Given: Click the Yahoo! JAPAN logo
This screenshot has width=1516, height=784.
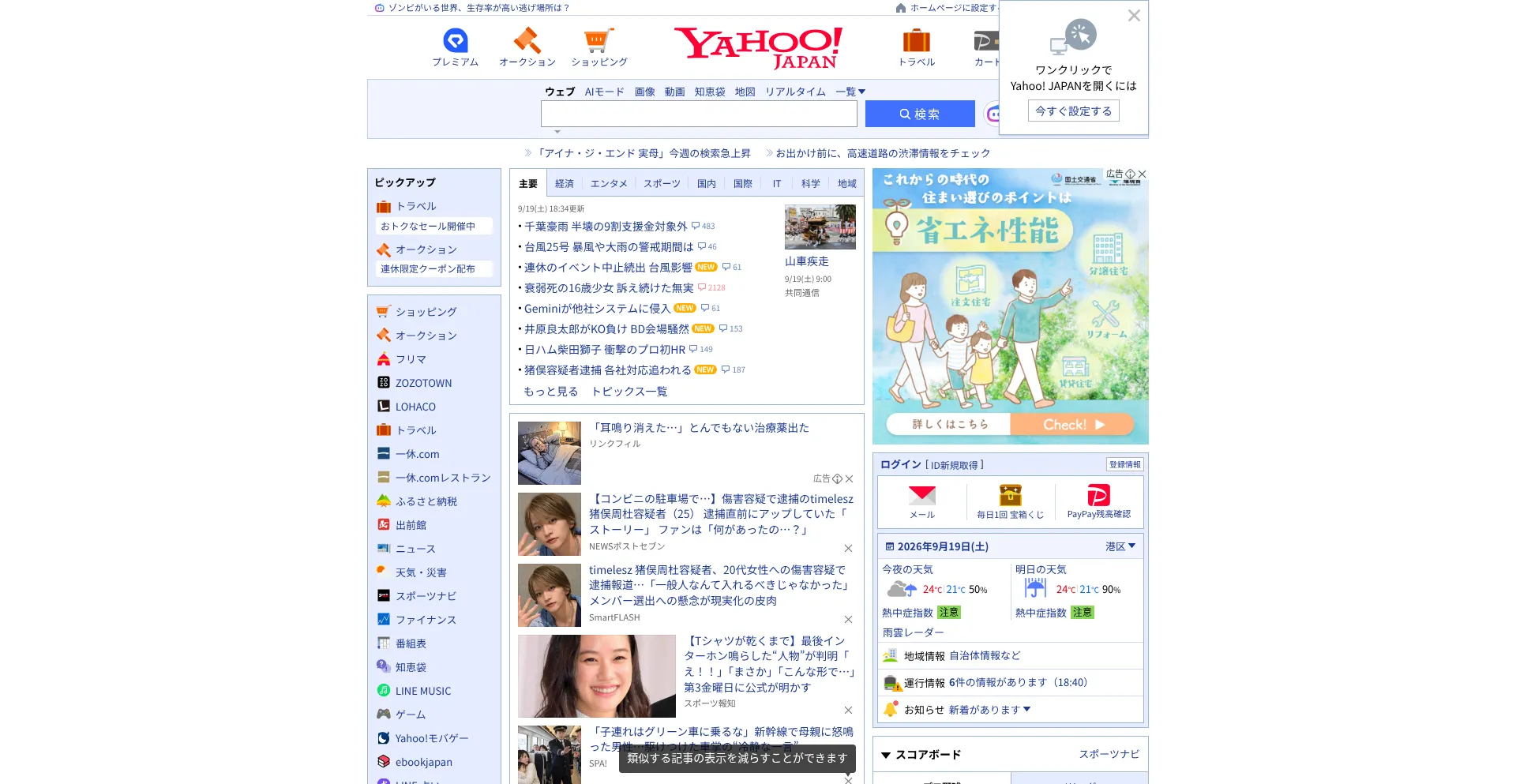Looking at the screenshot, I should [758, 47].
